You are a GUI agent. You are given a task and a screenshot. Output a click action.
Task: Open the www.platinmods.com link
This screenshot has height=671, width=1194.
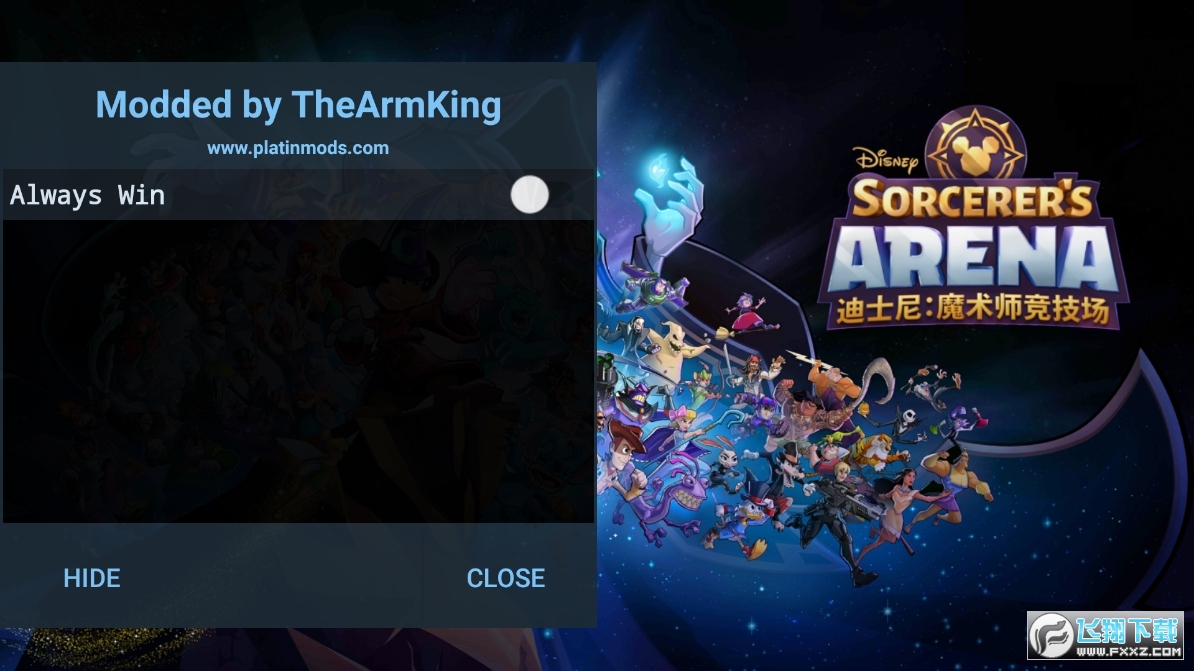[298, 148]
